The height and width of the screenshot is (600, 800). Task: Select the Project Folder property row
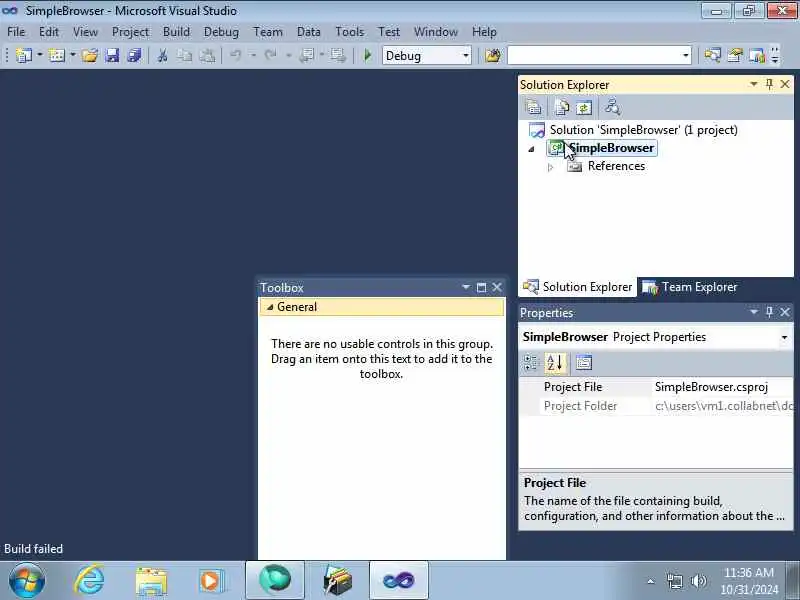(656, 406)
